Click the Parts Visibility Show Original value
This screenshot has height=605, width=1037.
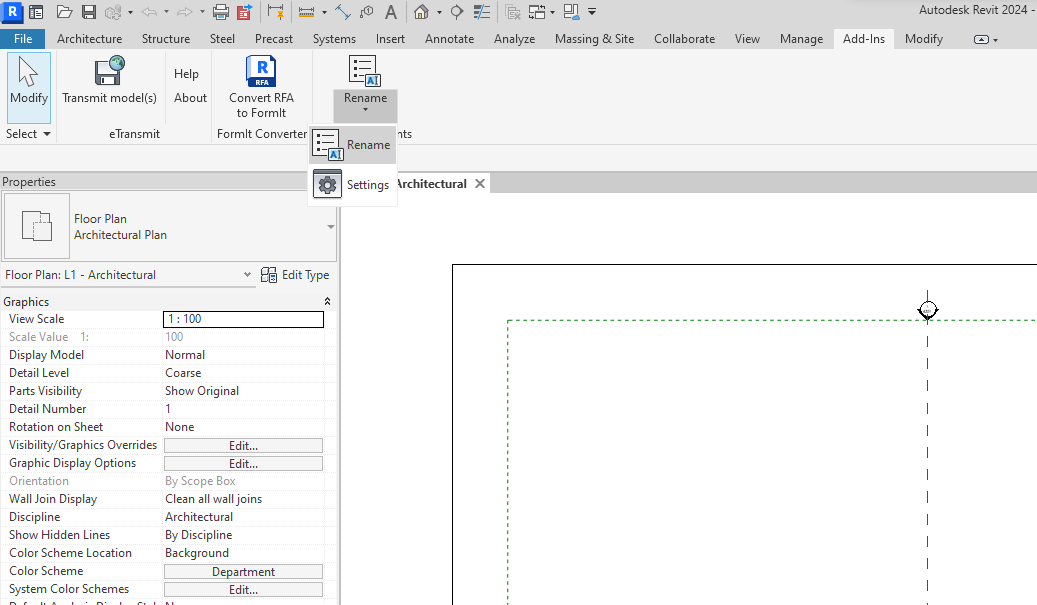click(243, 391)
